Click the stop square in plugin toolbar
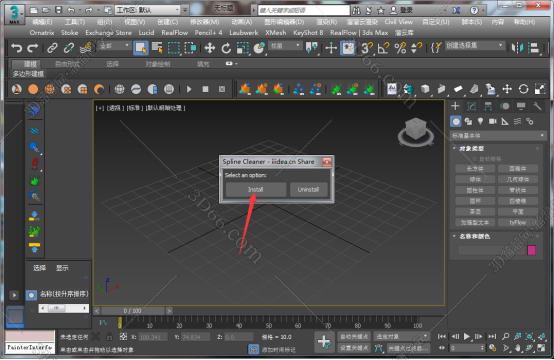 tap(205, 89)
